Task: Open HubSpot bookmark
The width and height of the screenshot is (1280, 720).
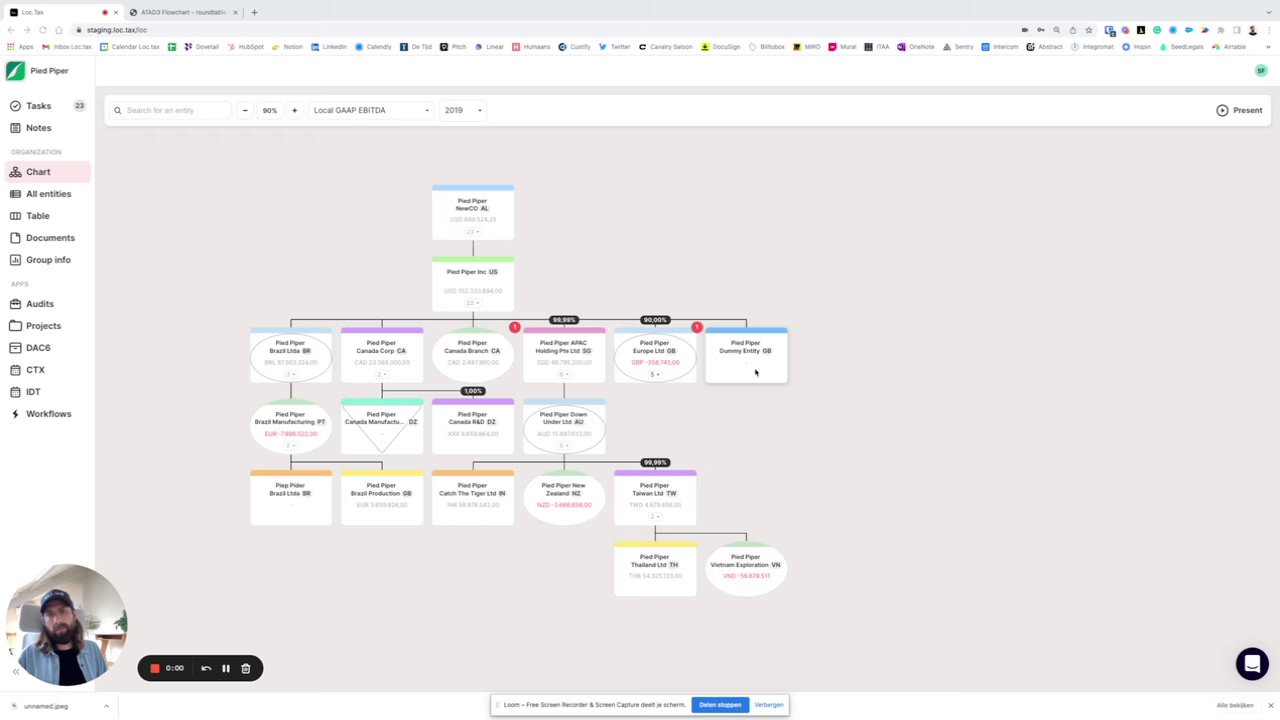Action: point(246,47)
